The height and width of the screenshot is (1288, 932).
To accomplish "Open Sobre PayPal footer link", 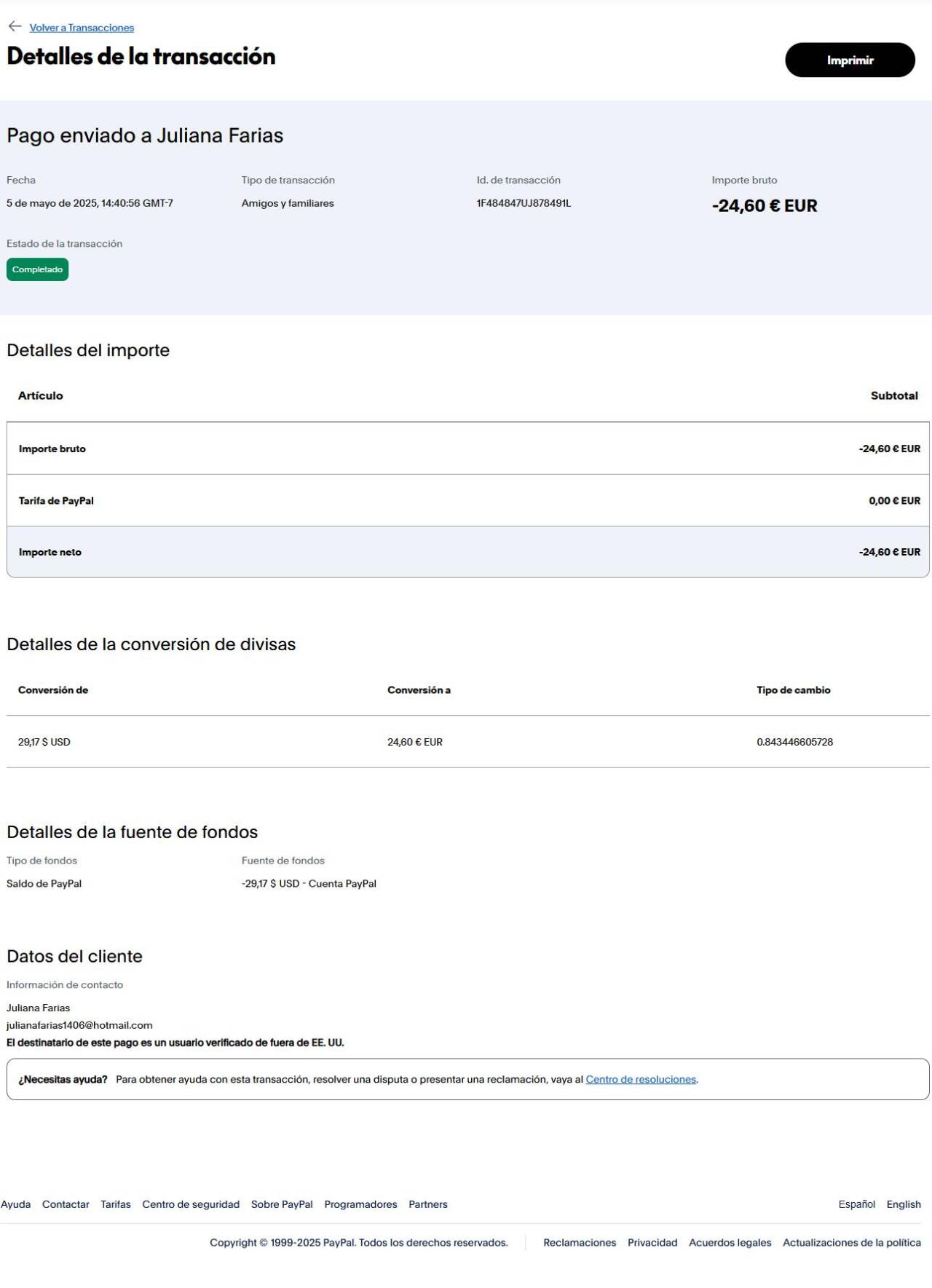I will tap(282, 1204).
